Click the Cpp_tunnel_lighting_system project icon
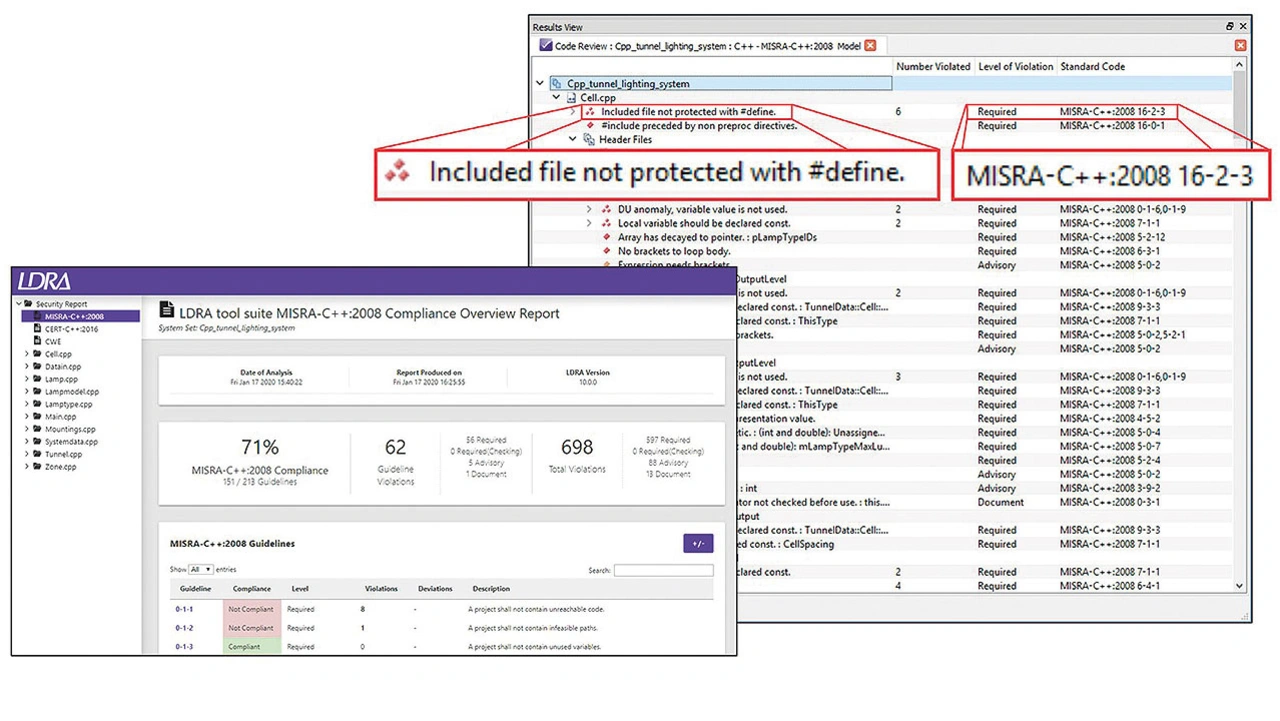 557,84
